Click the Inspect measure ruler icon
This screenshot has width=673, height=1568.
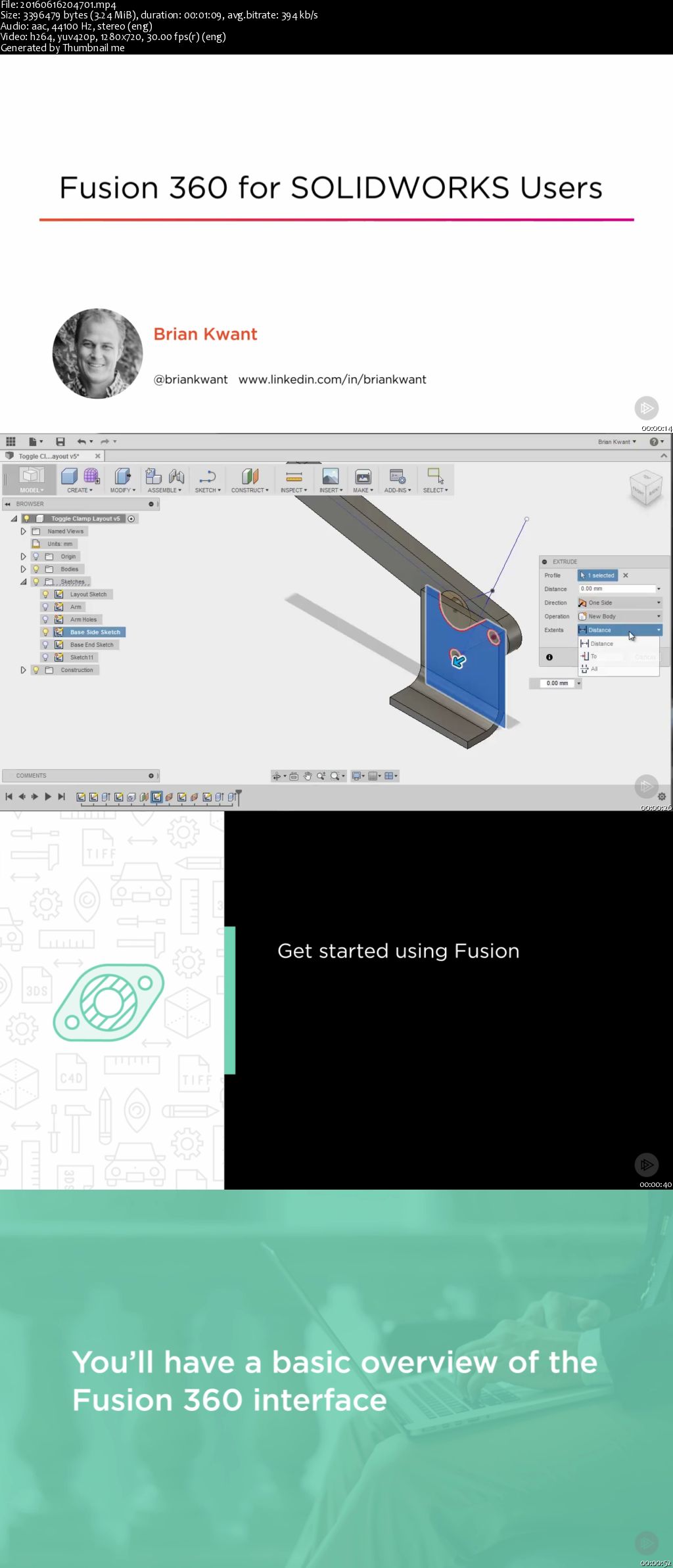294,476
